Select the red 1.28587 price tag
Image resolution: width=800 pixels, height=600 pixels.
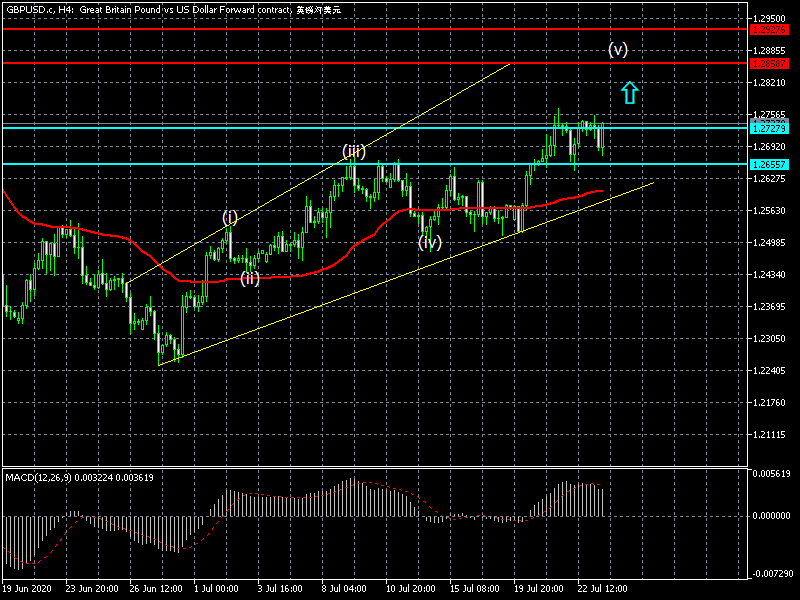click(x=770, y=64)
